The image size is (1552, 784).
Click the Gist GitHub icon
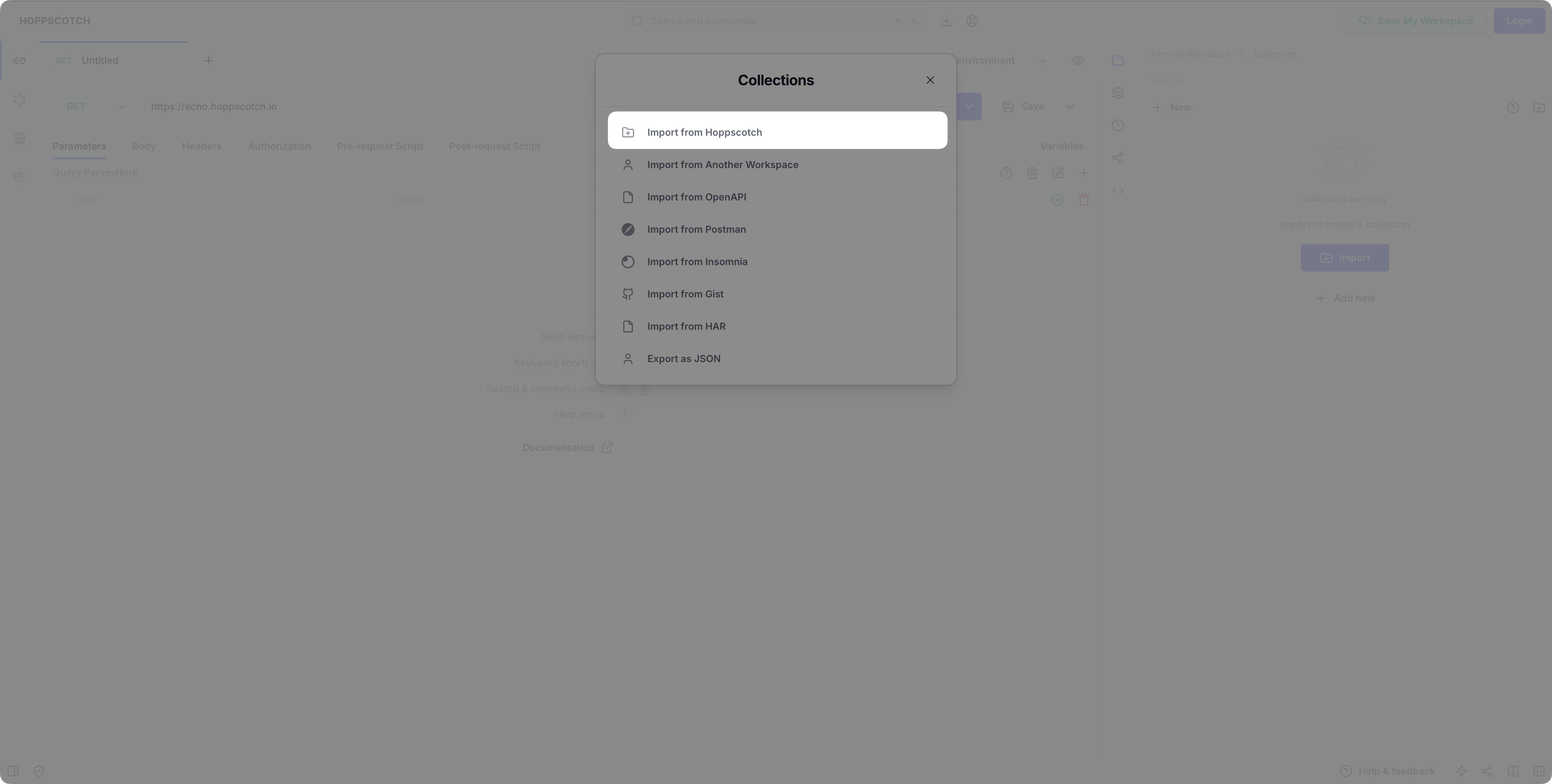pos(628,294)
